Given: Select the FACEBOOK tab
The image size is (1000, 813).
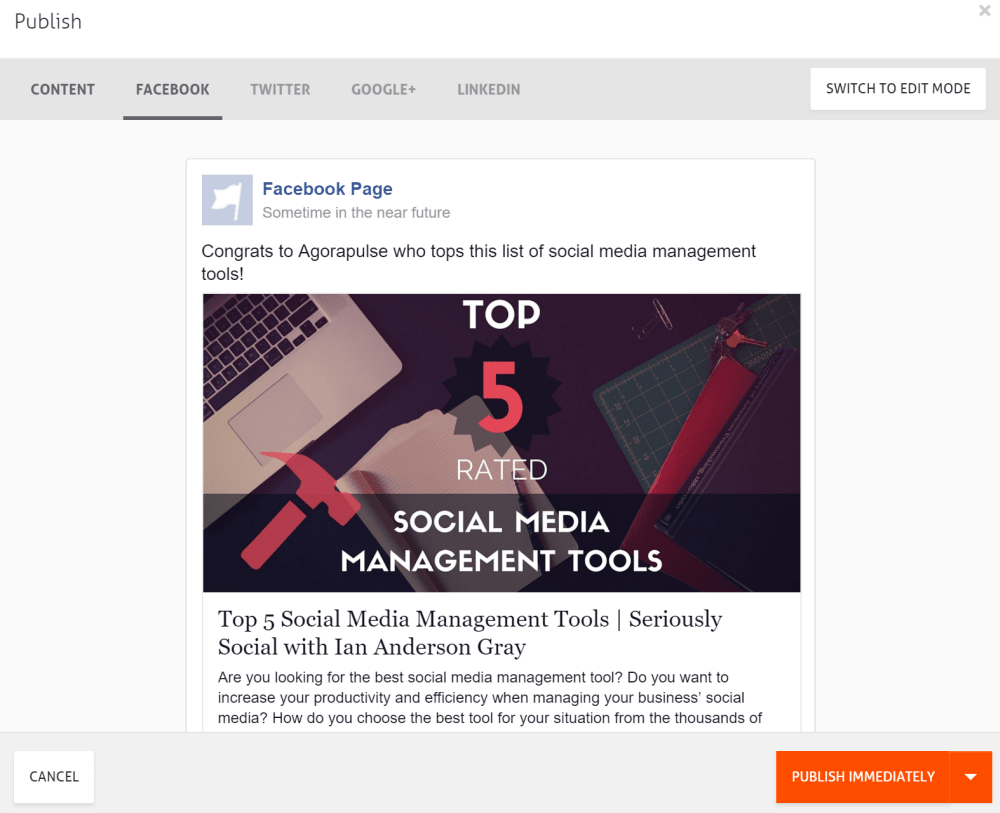Looking at the screenshot, I should pos(172,89).
